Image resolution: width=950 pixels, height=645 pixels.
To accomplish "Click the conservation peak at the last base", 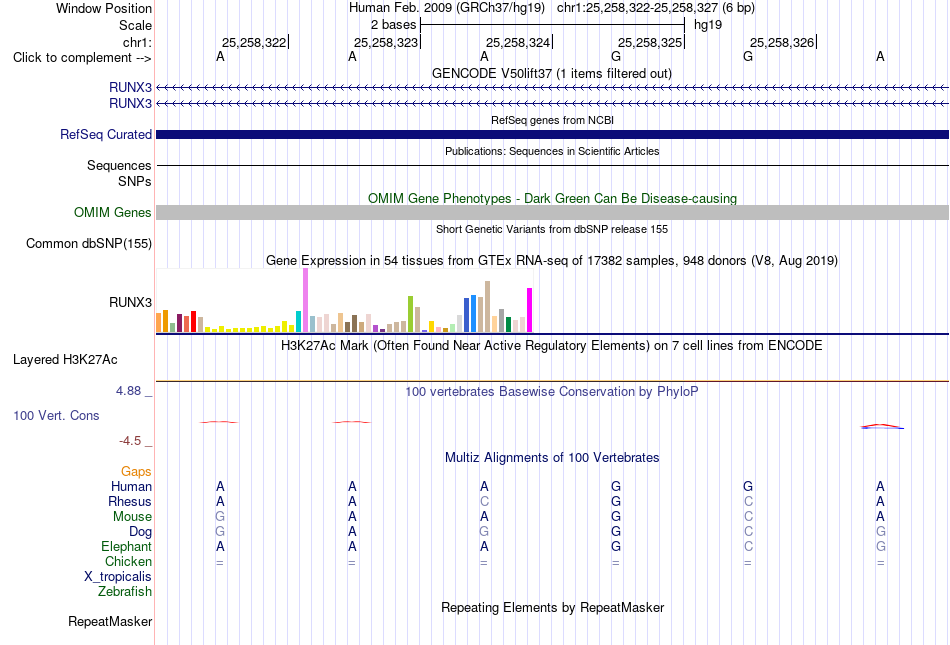I will pyautogui.click(x=882, y=426).
